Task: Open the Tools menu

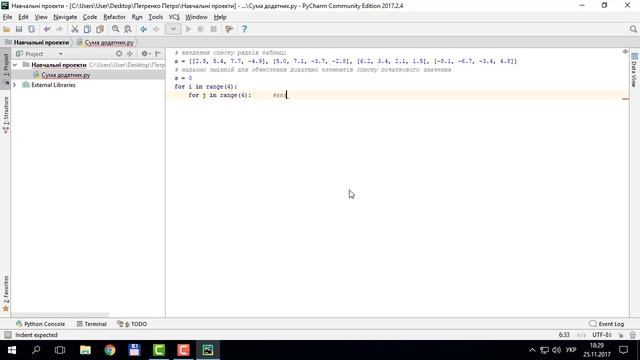Action: [x=156, y=17]
